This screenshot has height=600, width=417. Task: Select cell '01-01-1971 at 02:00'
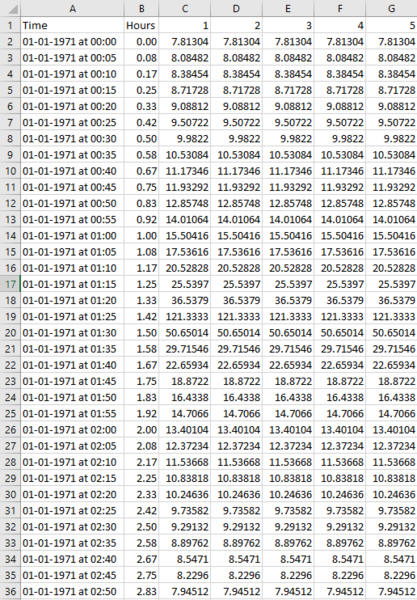tap(72, 430)
